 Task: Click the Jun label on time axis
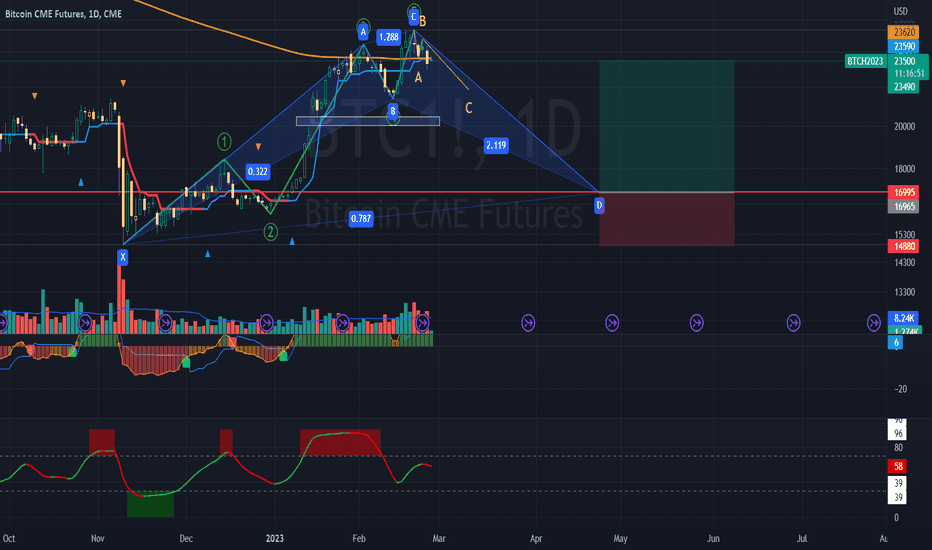coord(713,539)
